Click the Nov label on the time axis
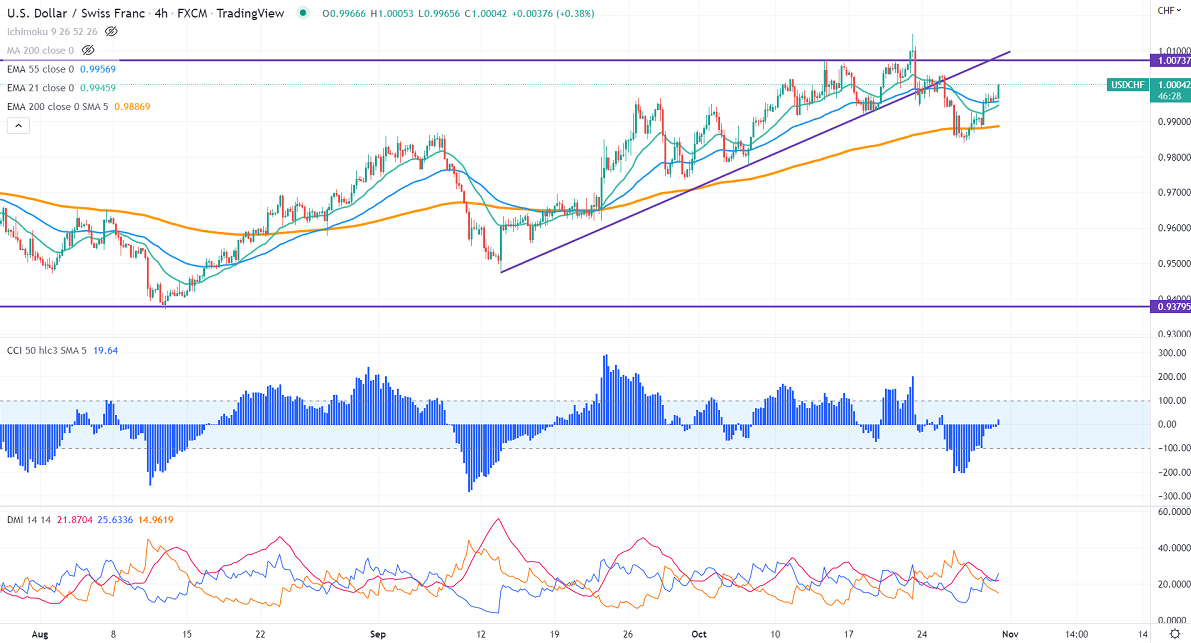The height and width of the screenshot is (643, 1191). (1009, 634)
